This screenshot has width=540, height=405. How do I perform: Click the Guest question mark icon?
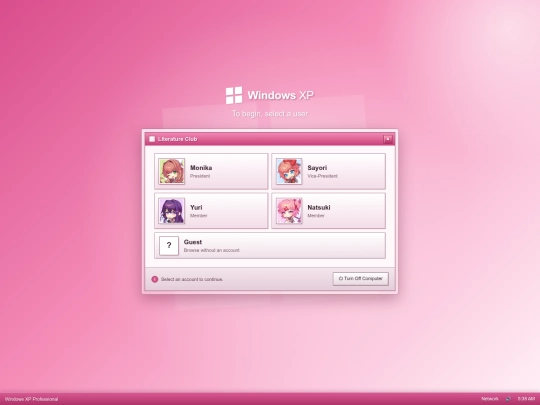click(169, 246)
